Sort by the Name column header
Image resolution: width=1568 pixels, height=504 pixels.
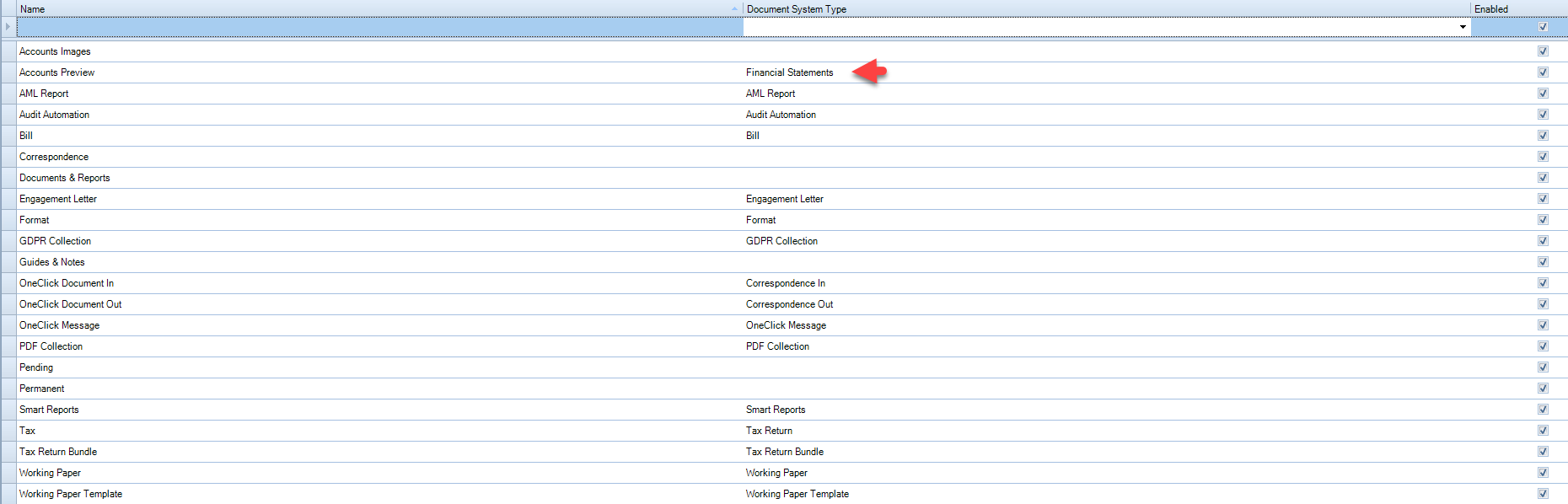pyautogui.click(x=379, y=8)
